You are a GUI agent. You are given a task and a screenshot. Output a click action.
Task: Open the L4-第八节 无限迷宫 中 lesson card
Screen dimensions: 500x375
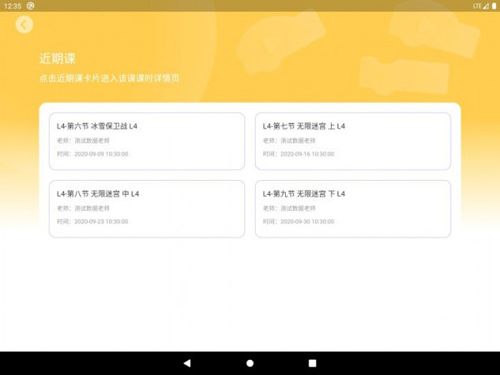[x=147, y=209]
